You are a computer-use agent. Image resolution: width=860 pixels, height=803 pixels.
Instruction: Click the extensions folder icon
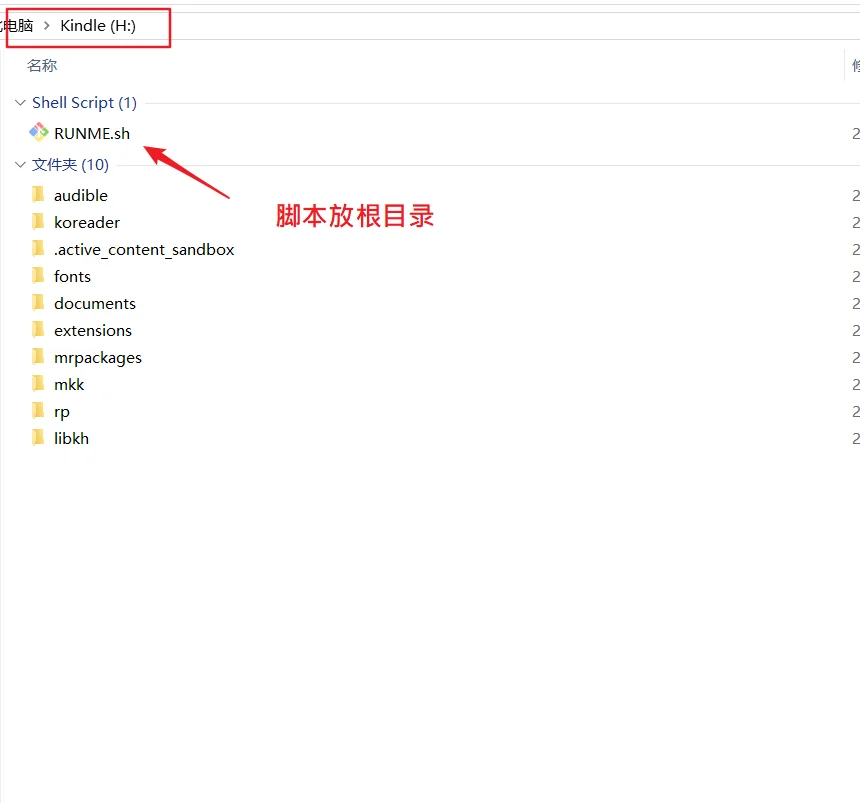click(x=38, y=329)
